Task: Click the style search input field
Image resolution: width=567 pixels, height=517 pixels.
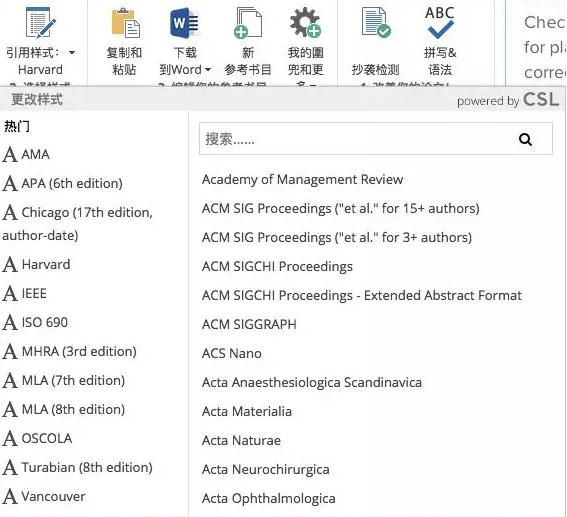Action: pos(376,139)
